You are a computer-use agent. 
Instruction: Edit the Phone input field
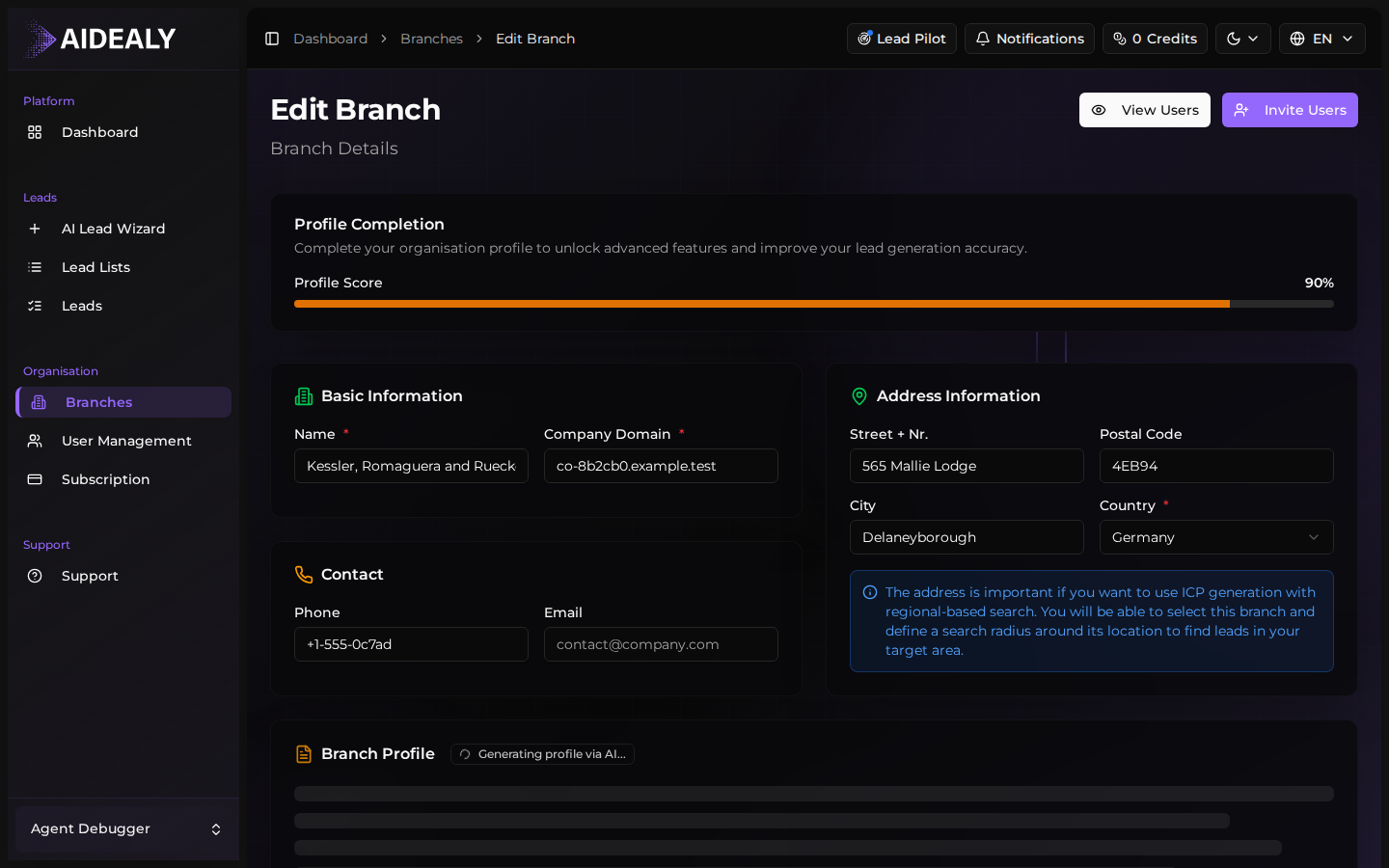tap(411, 644)
